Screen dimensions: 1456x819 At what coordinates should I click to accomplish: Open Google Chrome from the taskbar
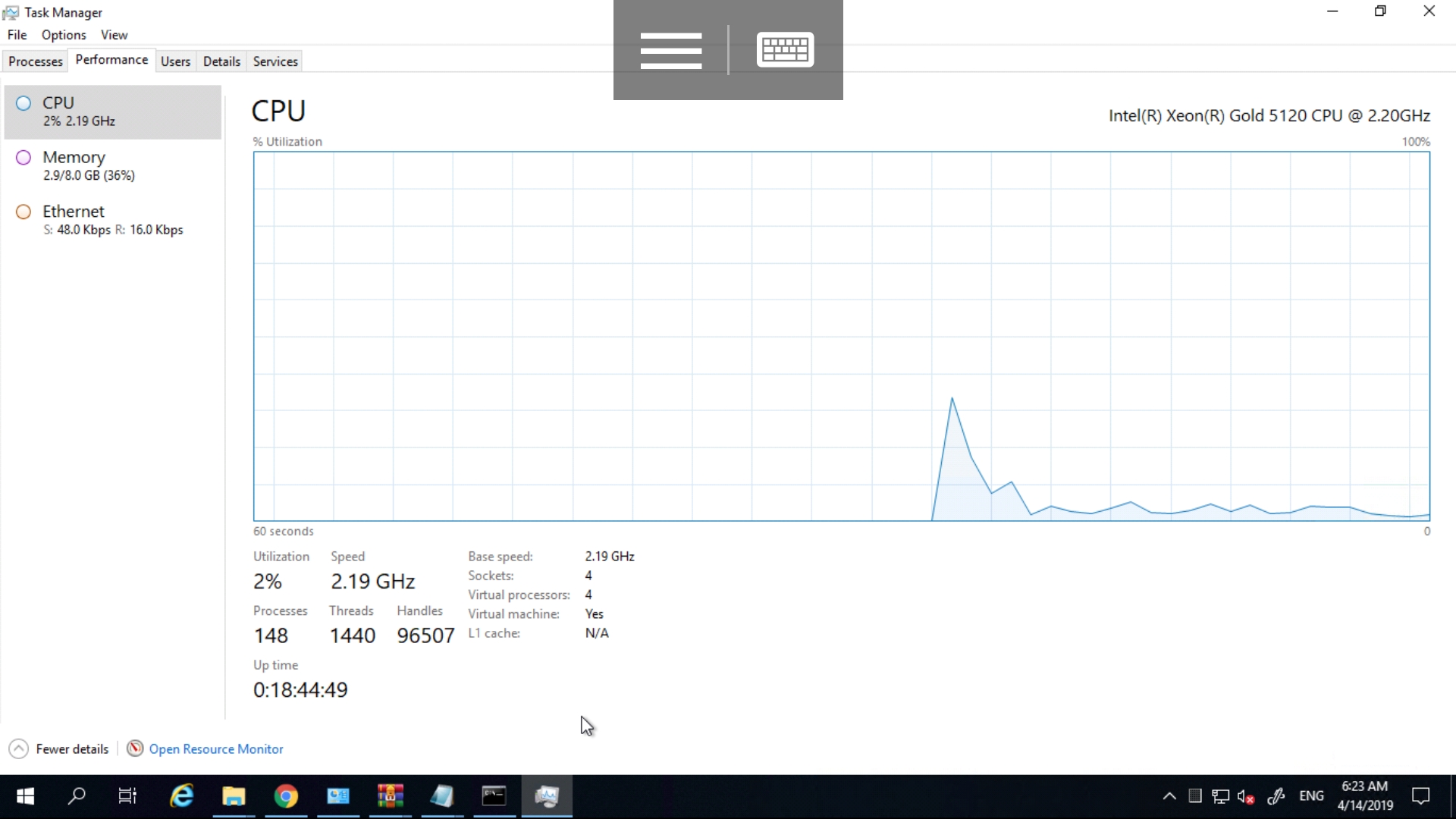coord(286,796)
